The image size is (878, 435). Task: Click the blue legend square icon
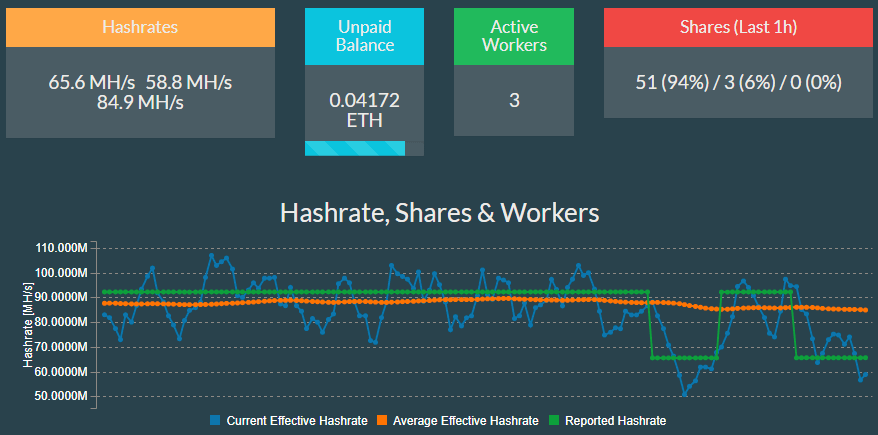coord(215,421)
